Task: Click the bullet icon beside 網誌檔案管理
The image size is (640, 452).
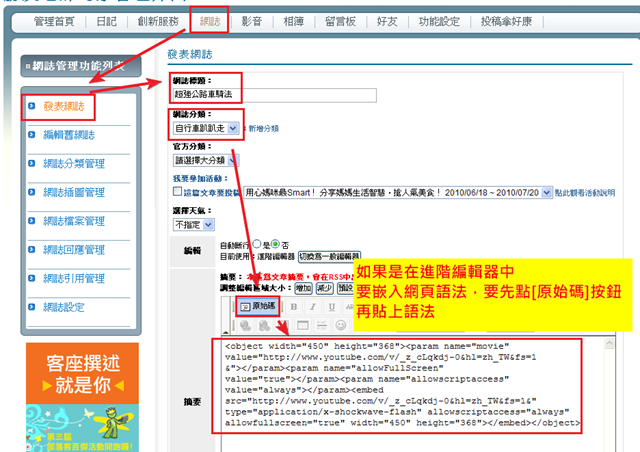Action: (32, 221)
